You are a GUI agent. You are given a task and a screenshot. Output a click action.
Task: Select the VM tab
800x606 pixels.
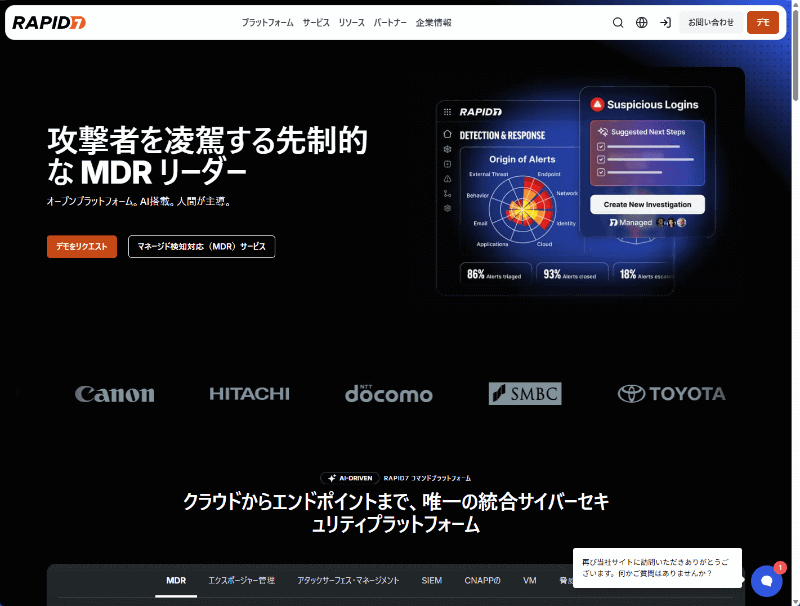click(x=530, y=580)
